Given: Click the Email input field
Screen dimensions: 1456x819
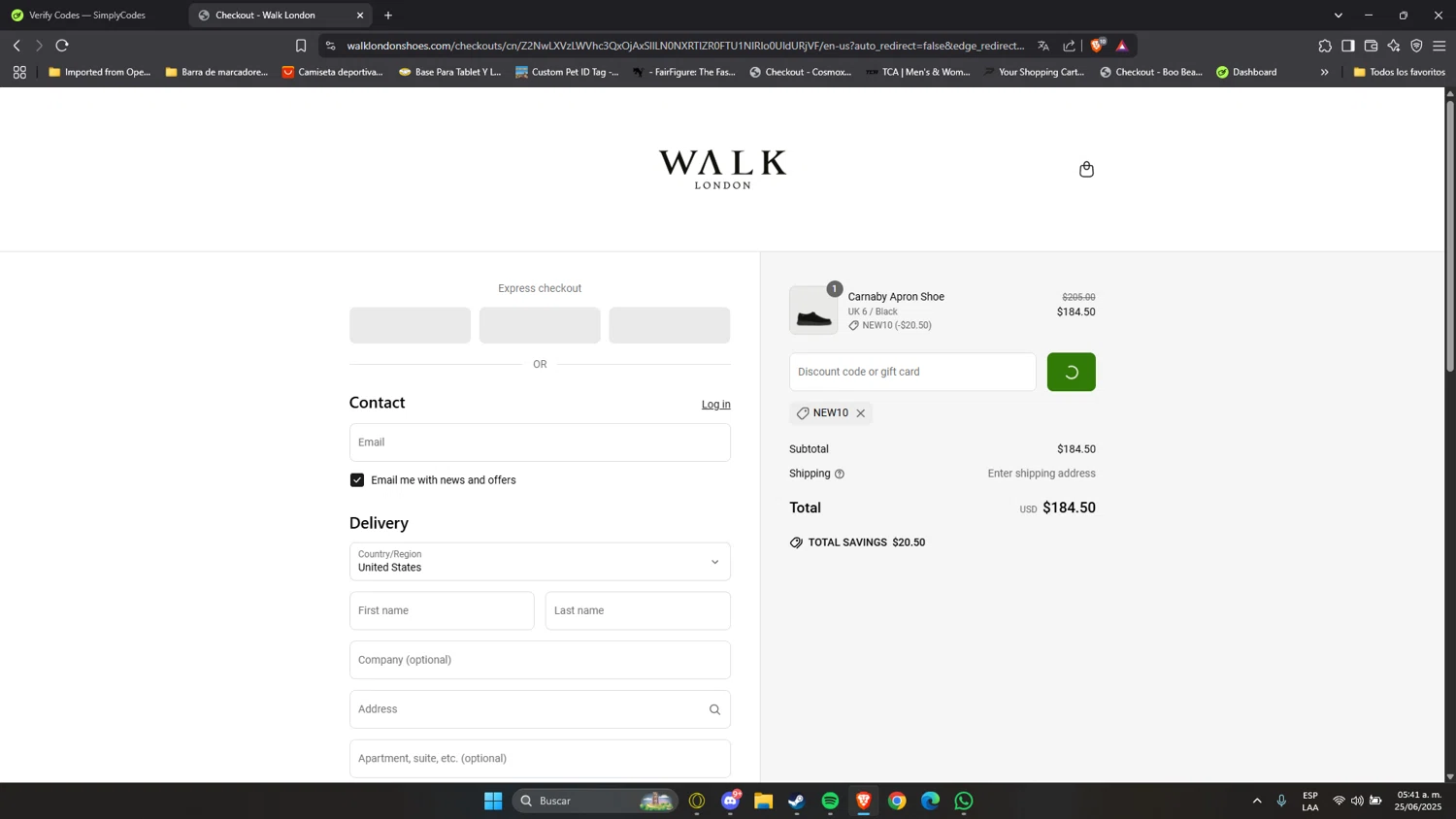Looking at the screenshot, I should 540,442.
